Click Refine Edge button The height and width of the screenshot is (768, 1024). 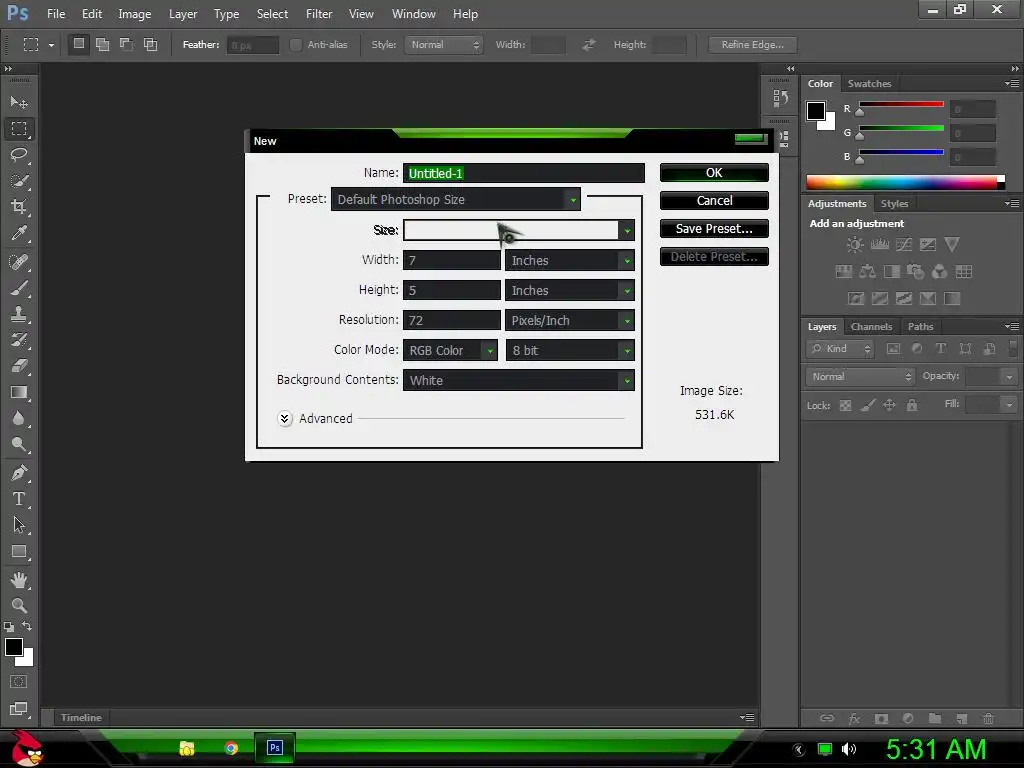tap(752, 44)
